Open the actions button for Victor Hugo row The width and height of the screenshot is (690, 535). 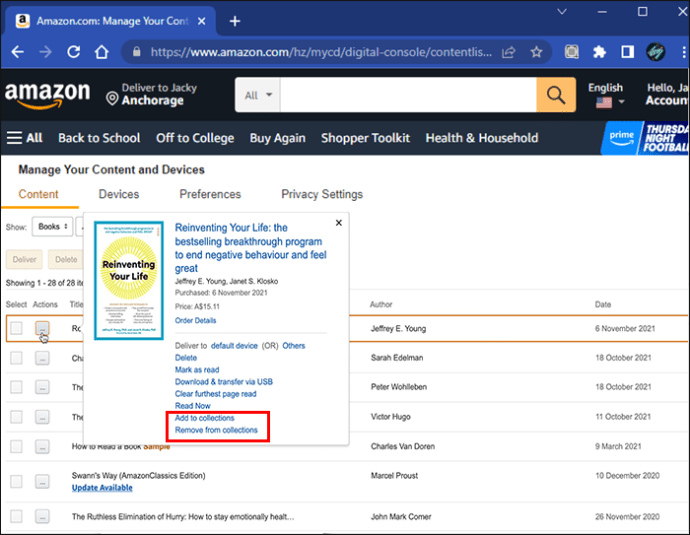coord(42,417)
